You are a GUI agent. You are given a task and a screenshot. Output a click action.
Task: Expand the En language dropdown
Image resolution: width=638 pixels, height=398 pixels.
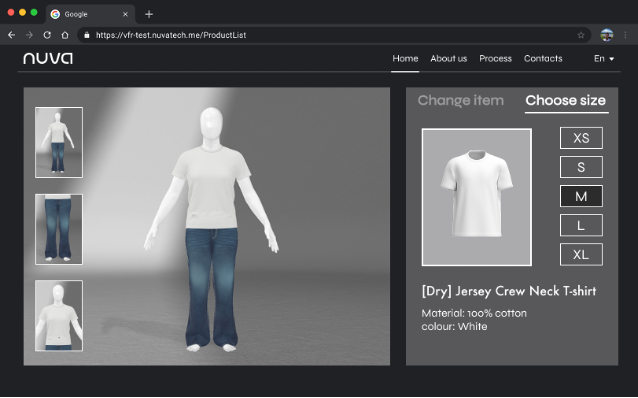(604, 59)
